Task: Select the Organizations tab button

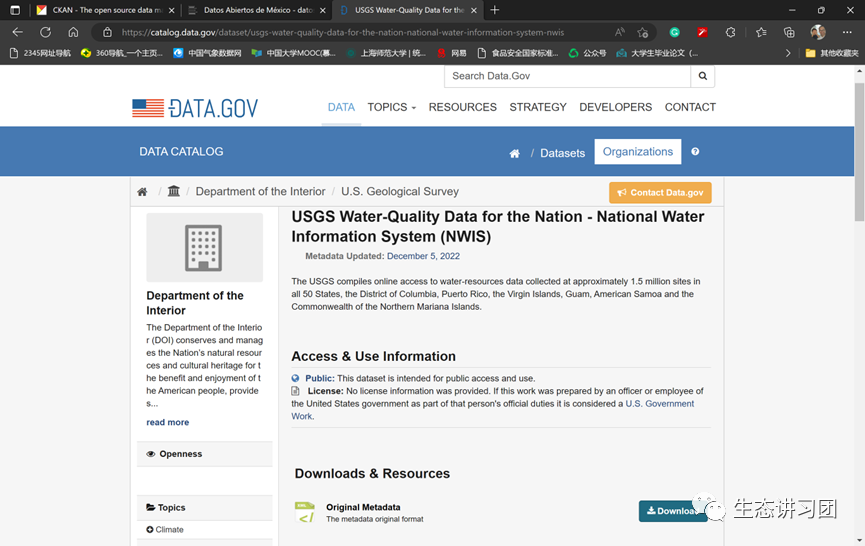Action: (x=638, y=152)
